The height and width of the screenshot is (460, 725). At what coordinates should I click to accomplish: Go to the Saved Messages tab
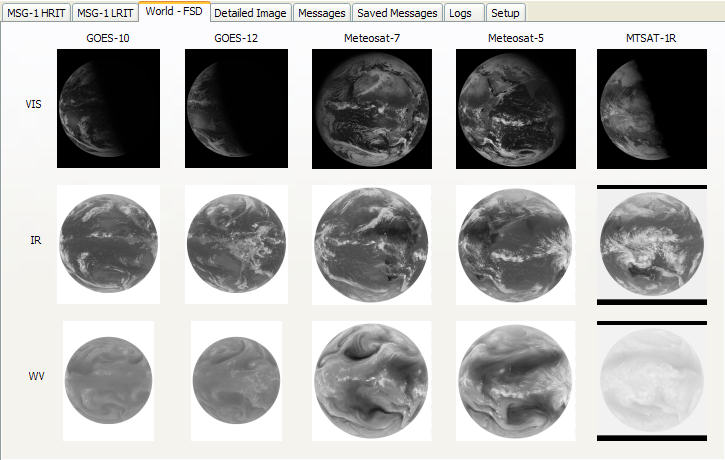397,13
